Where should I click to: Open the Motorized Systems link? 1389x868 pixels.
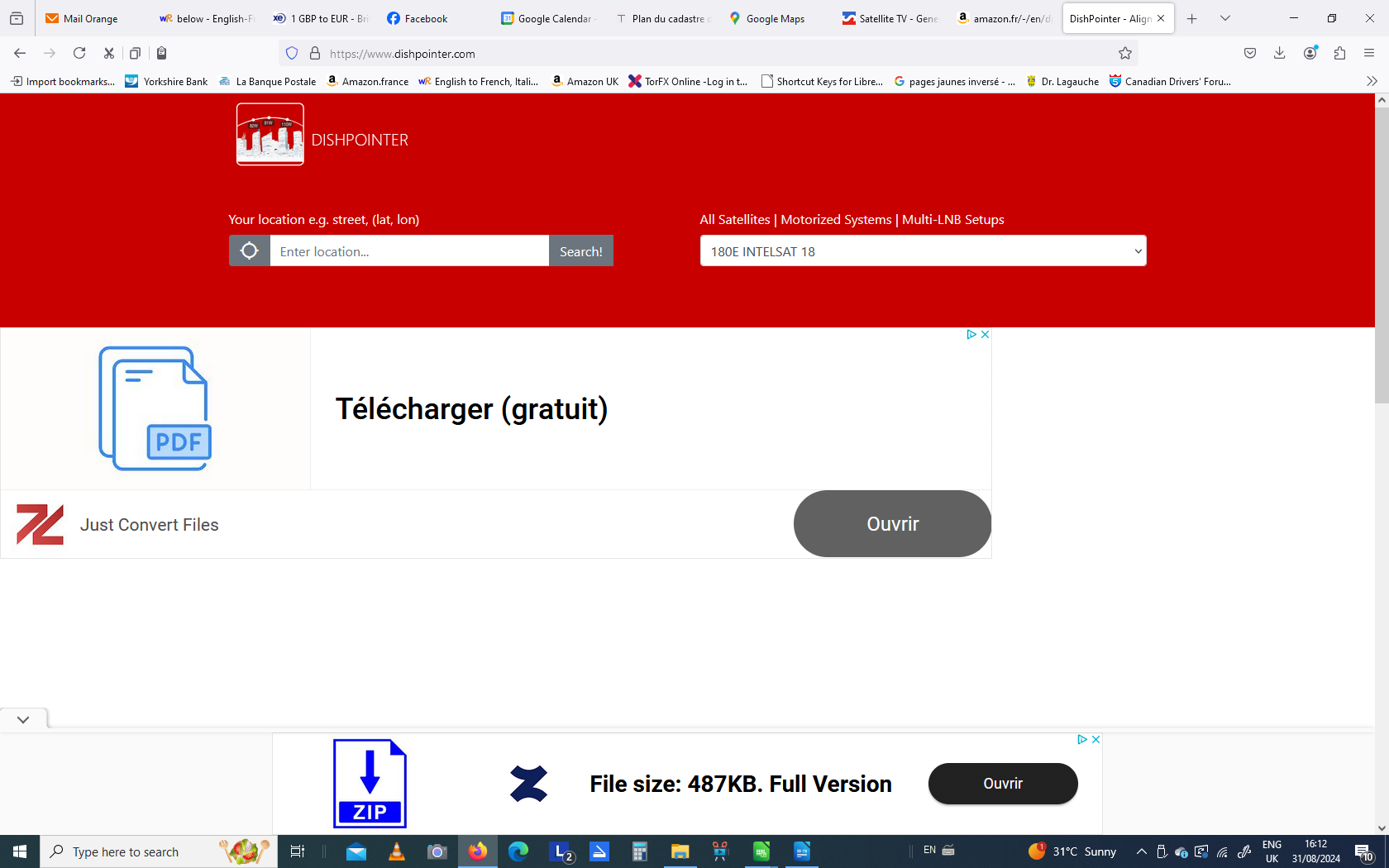tap(836, 220)
